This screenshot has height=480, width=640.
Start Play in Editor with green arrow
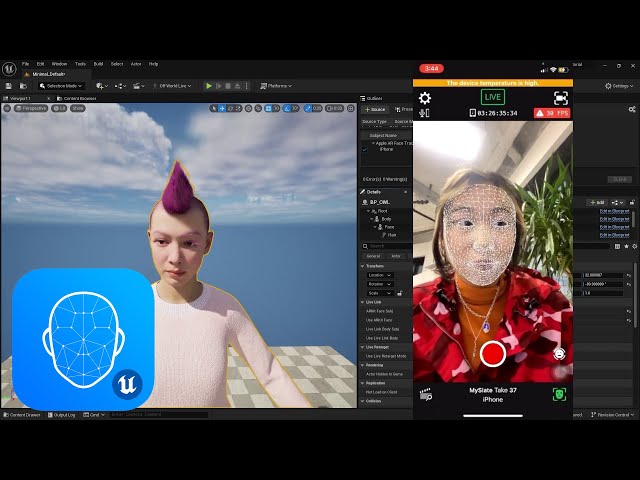(209, 86)
